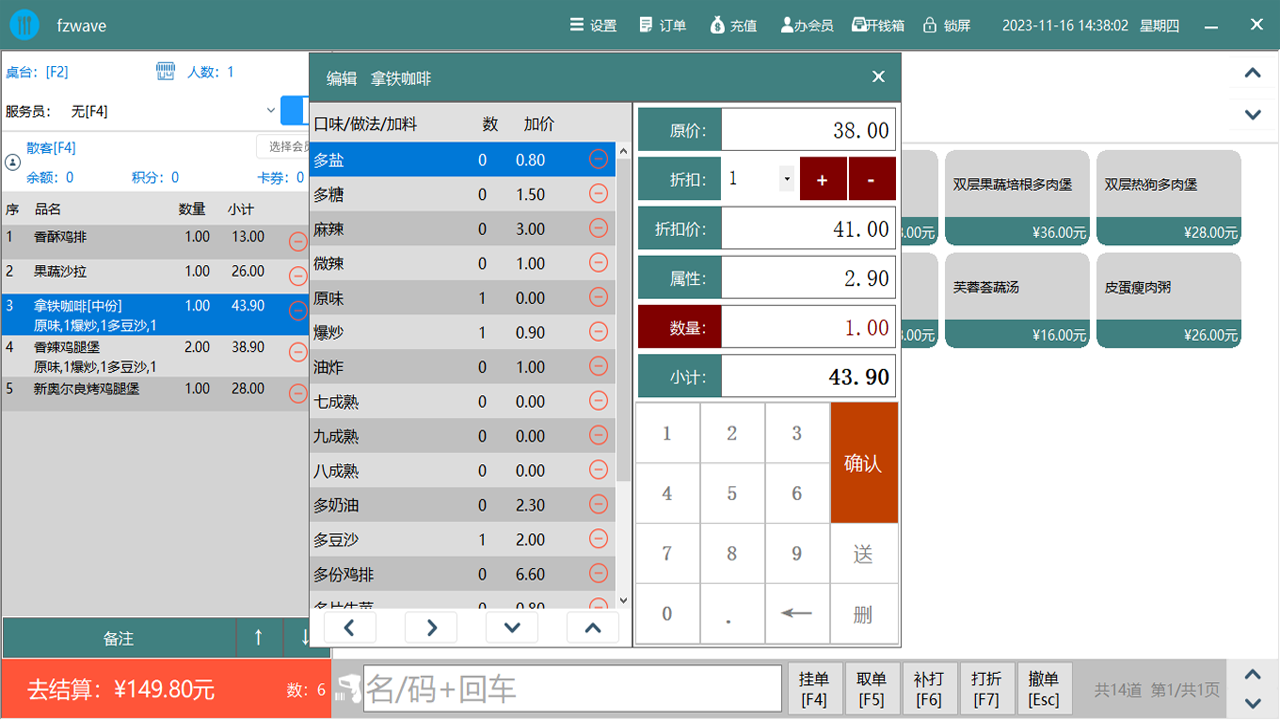This screenshot has height=720, width=1280.
Task: Open the 设置 settings icon
Action: (x=576, y=26)
